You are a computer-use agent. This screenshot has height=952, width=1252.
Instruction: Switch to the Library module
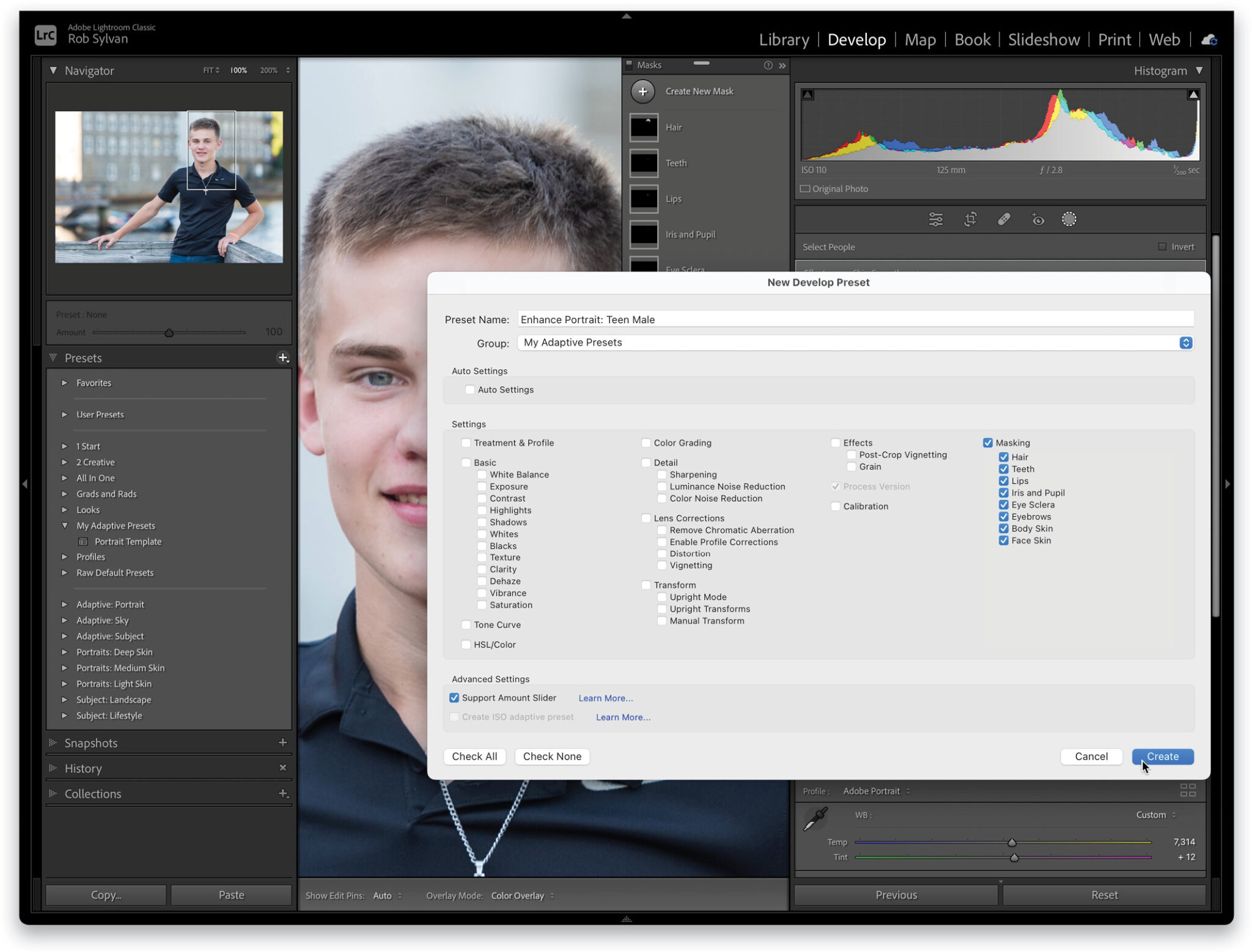pyautogui.click(x=784, y=39)
